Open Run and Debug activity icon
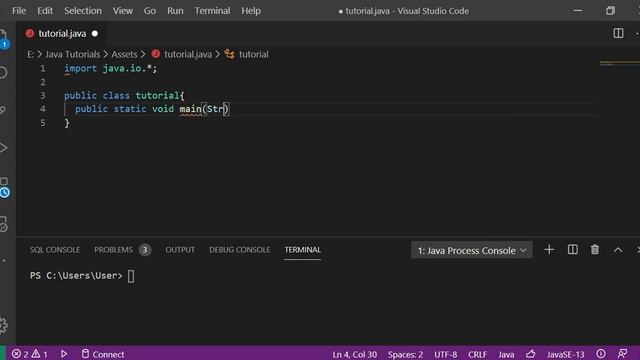 pos(3,148)
